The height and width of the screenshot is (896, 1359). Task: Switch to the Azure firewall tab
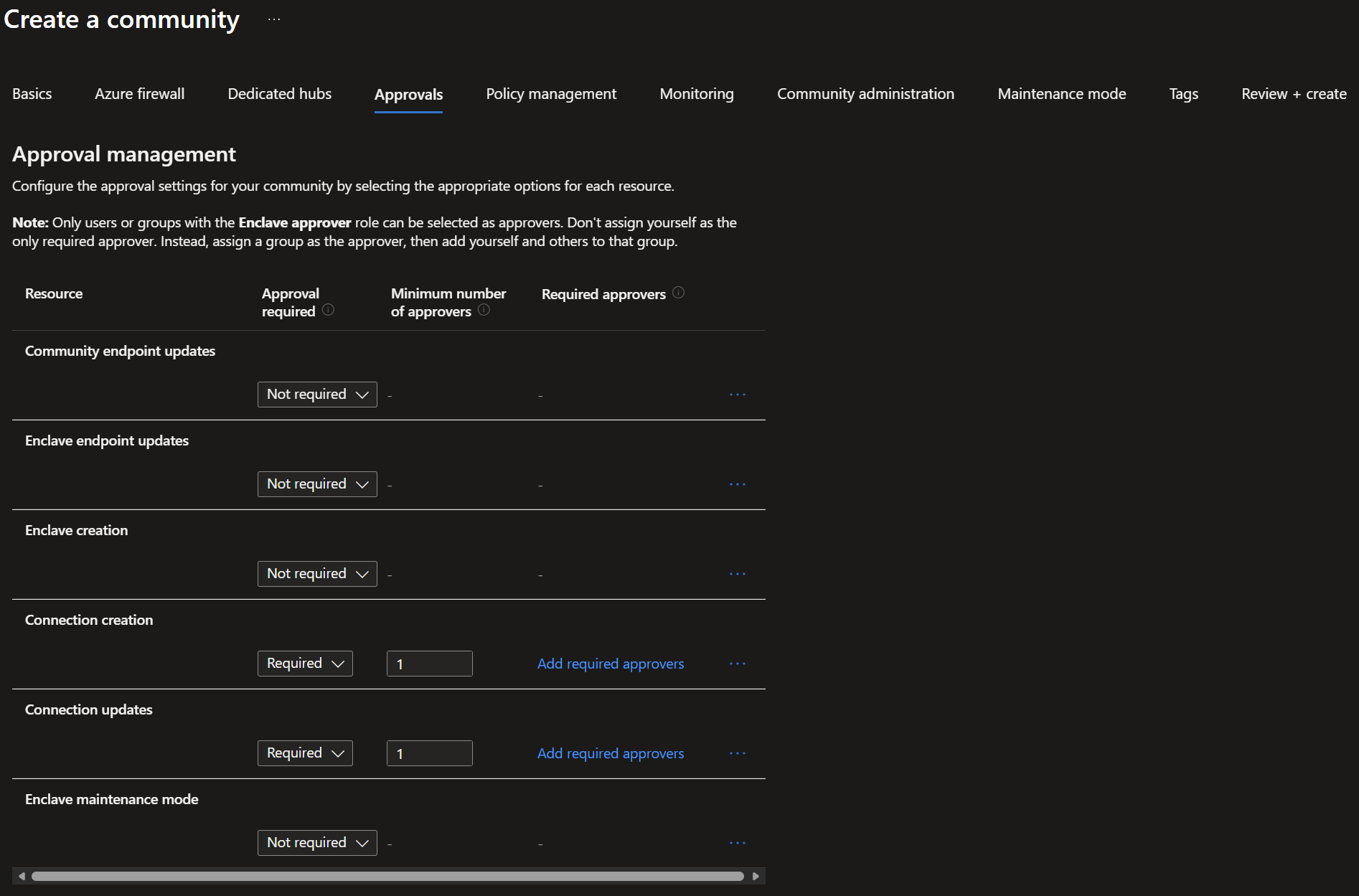click(x=140, y=94)
